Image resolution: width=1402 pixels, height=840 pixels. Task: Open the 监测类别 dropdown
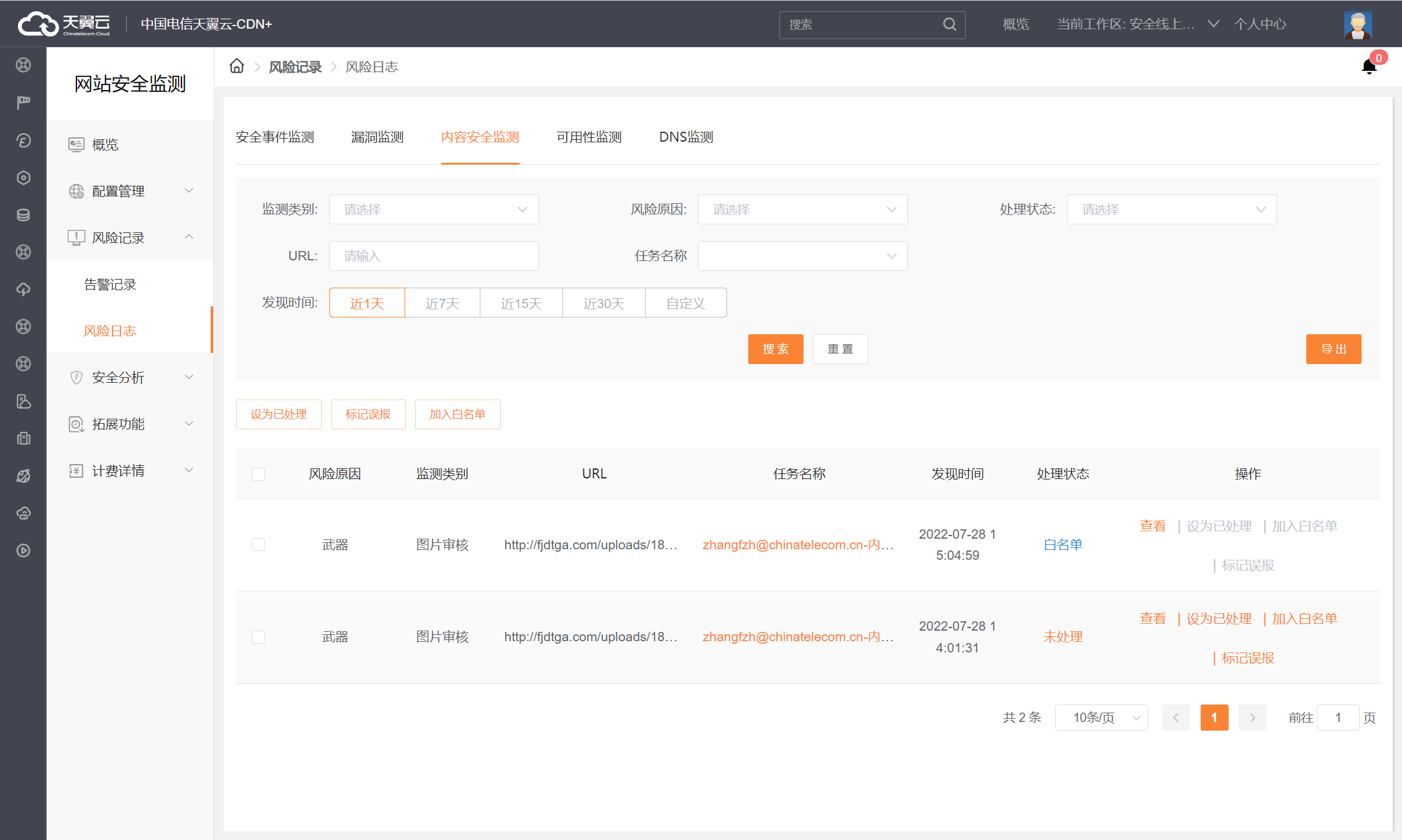[433, 209]
